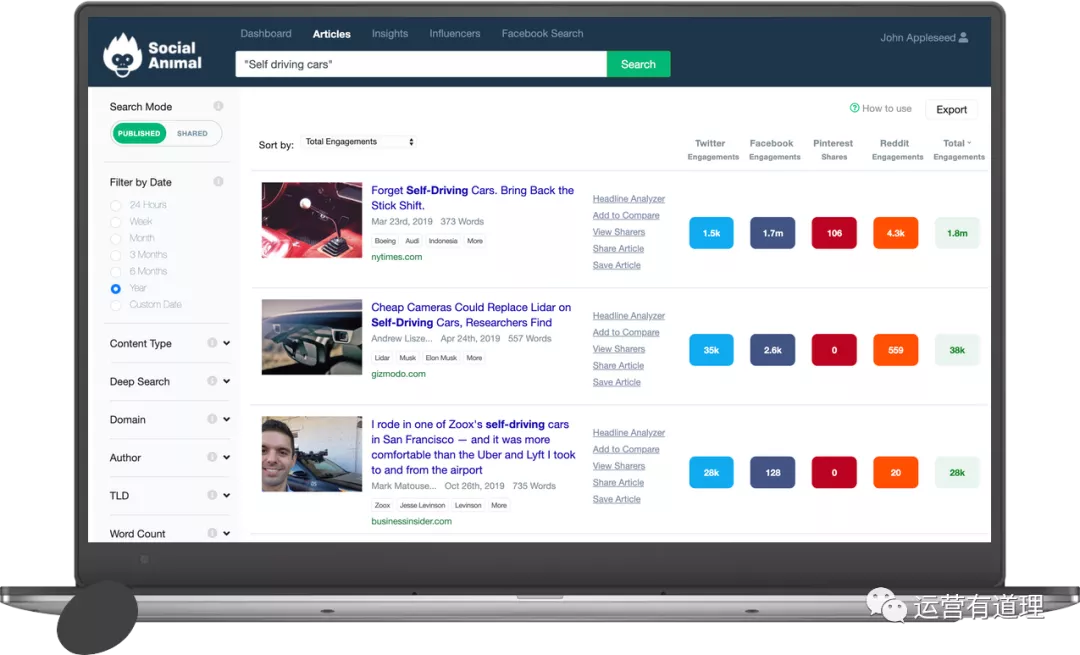This screenshot has height=655, width=1080.
Task: Click the Twitter engagements badge showing 1.5k
Action: coord(711,233)
